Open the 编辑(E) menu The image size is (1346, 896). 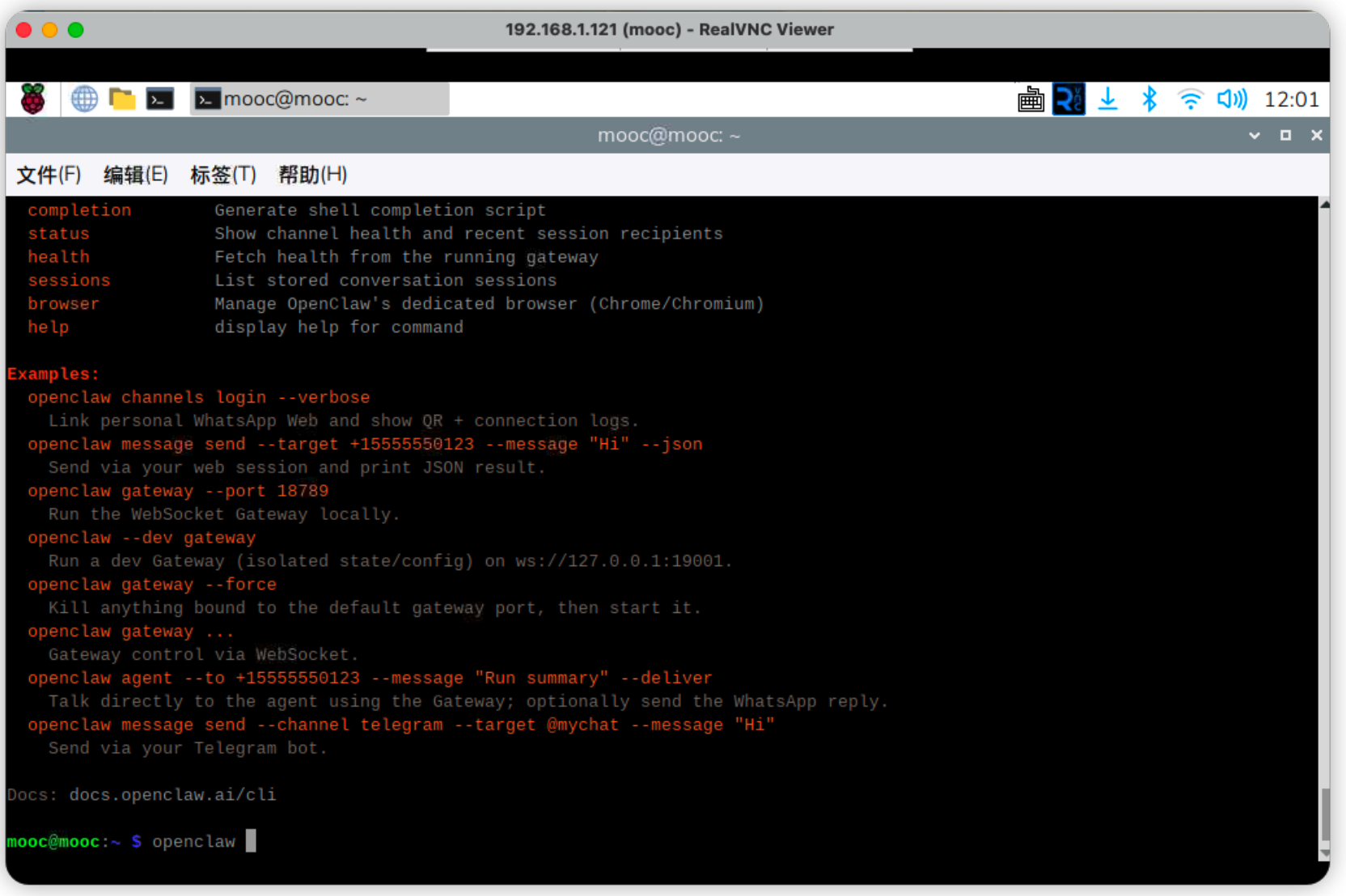tap(135, 175)
